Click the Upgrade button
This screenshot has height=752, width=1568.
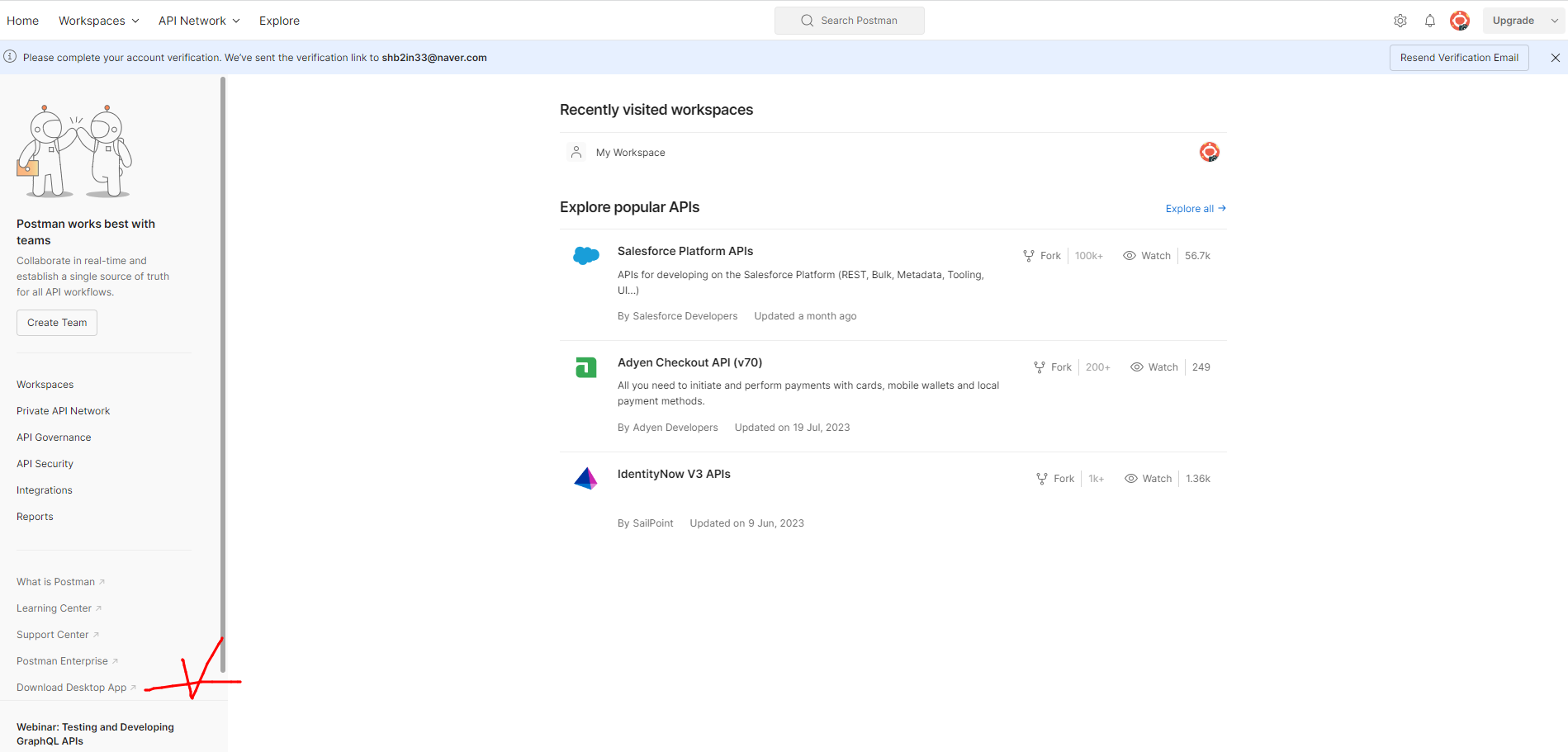click(1514, 21)
